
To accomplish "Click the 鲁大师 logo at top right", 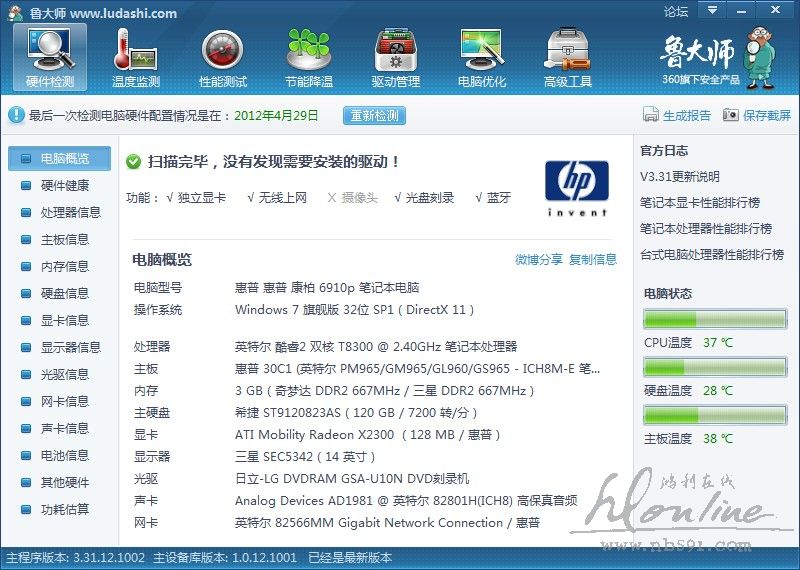I will coord(719,59).
